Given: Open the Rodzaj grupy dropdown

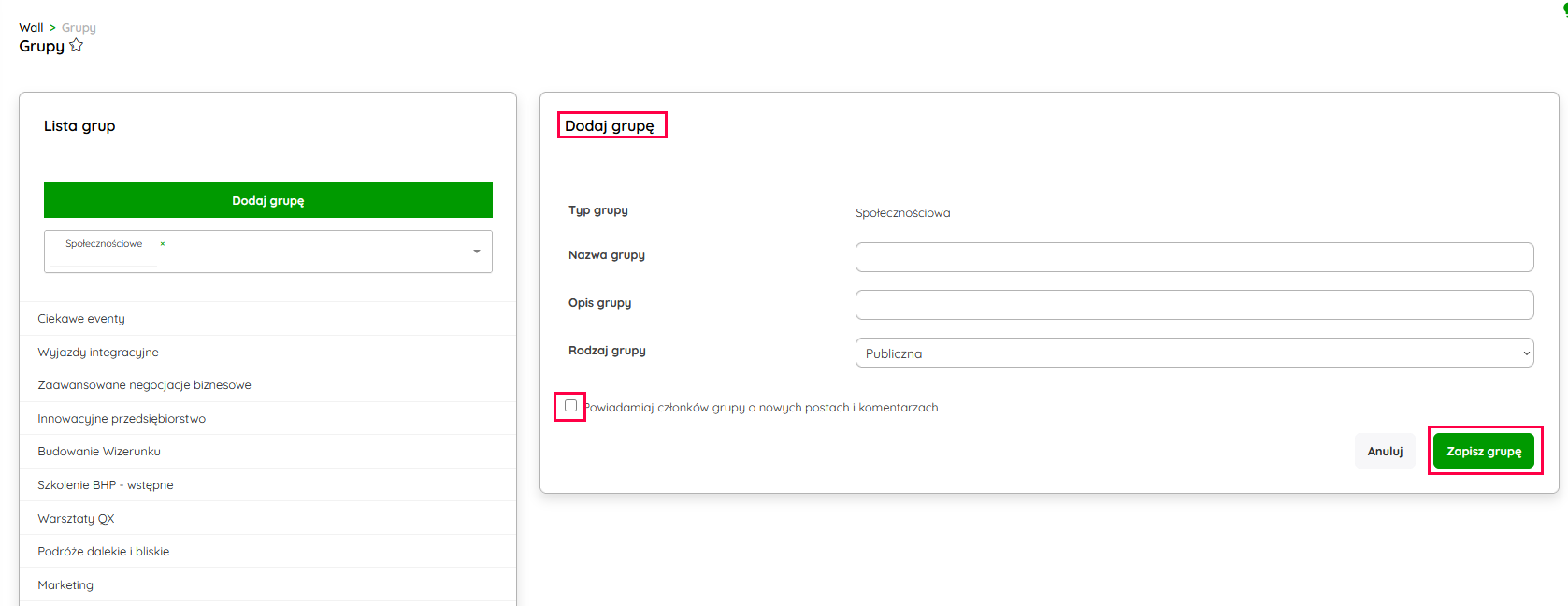Looking at the screenshot, I should [x=1193, y=353].
